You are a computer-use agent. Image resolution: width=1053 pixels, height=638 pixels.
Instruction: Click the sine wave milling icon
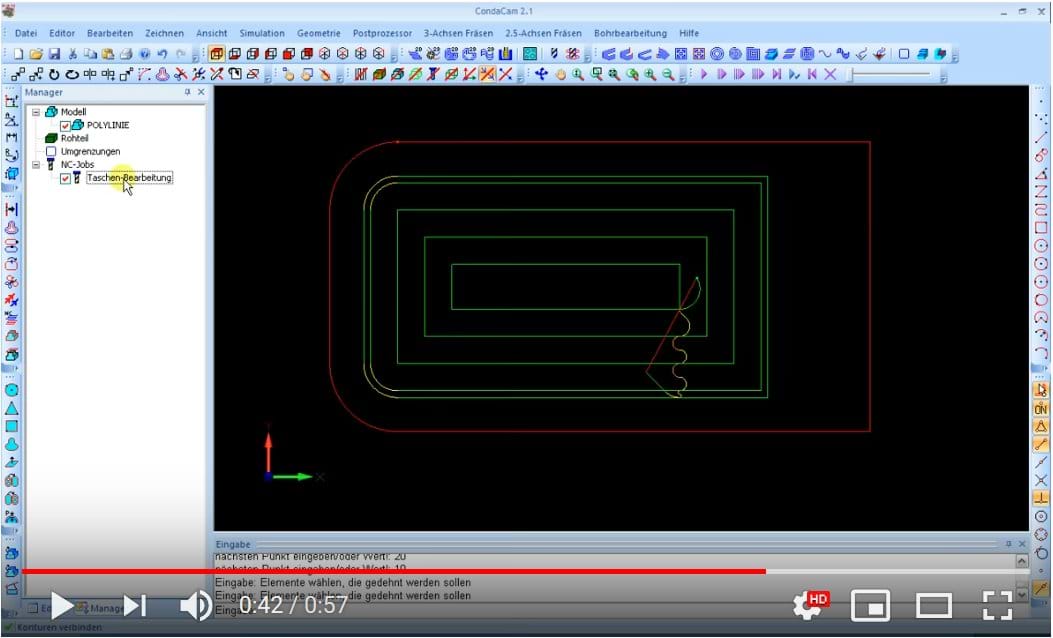[x=825, y=54]
